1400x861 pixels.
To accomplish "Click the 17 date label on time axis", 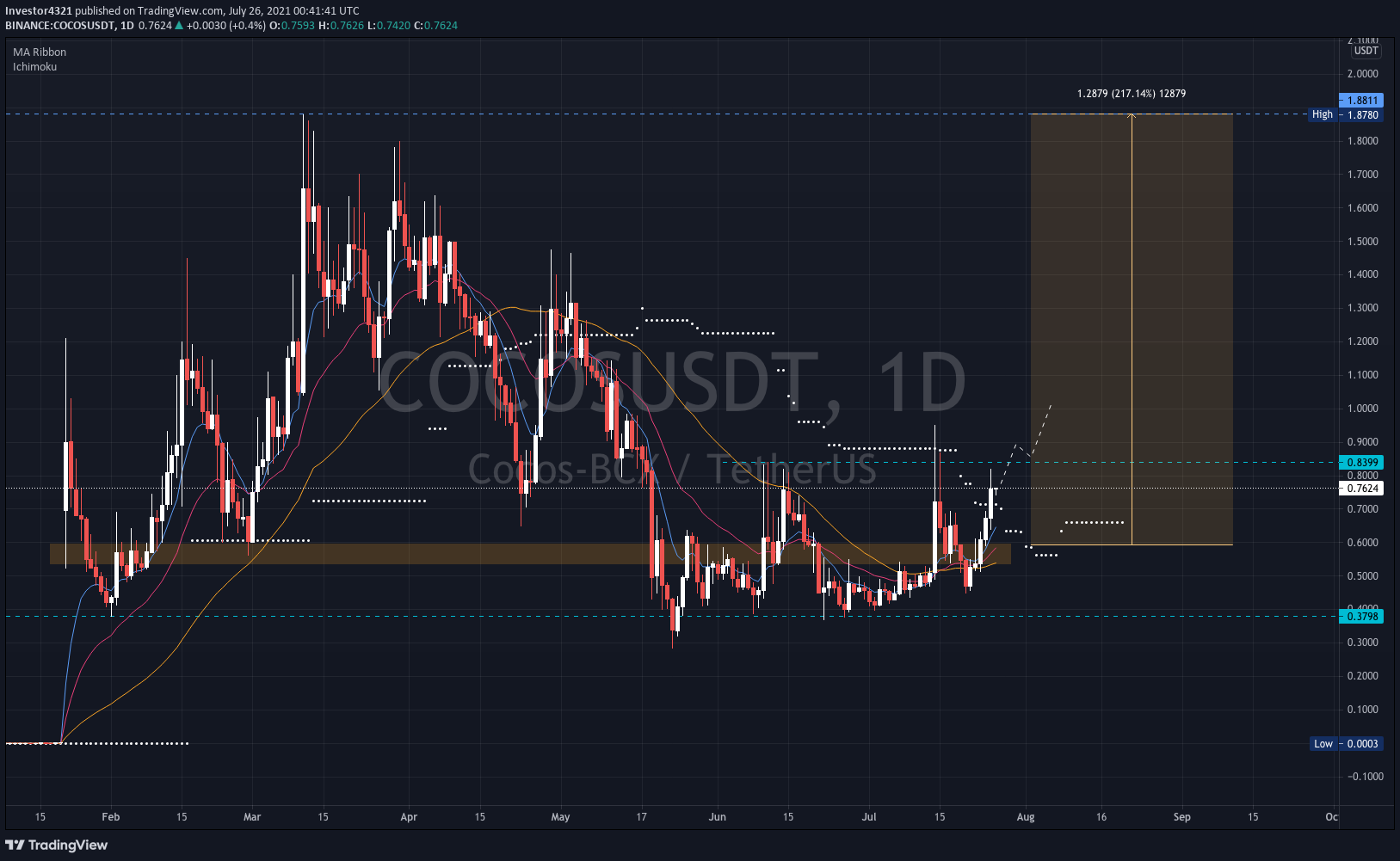I will click(x=642, y=817).
